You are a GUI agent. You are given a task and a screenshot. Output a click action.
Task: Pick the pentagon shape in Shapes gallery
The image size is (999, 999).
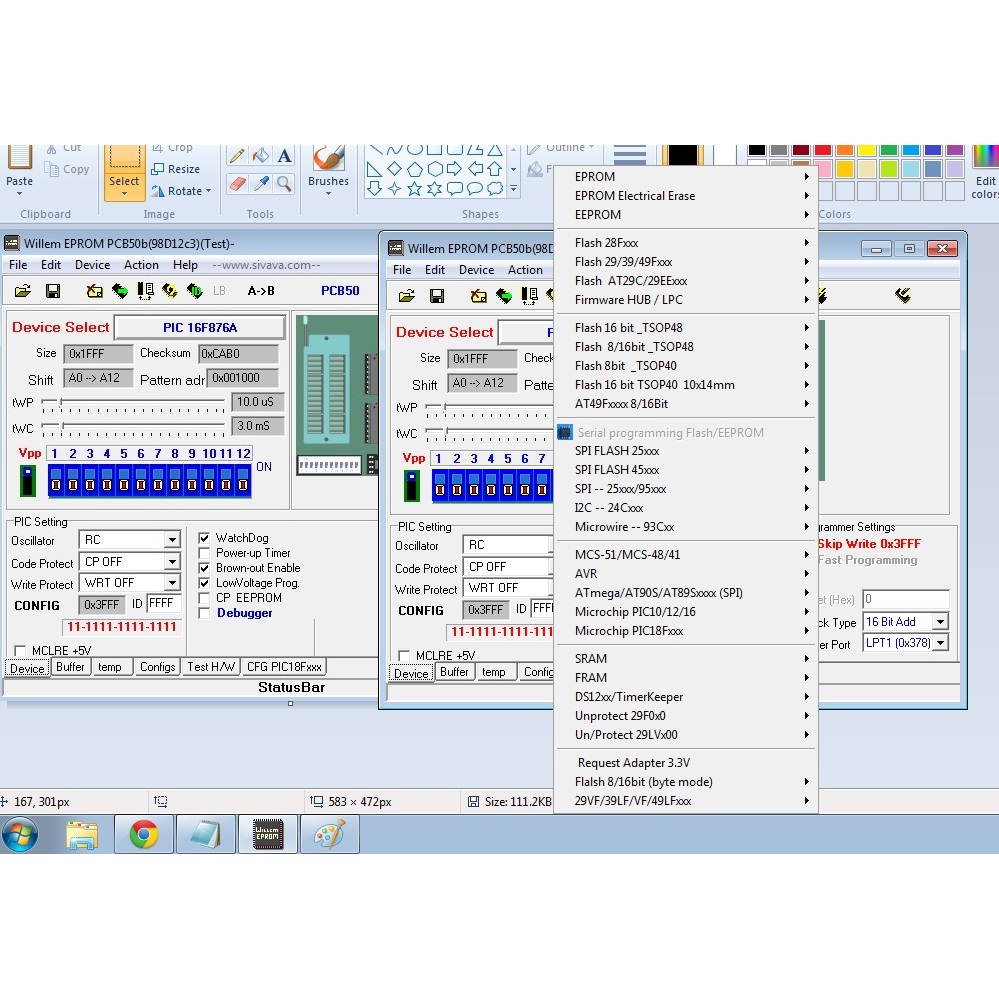click(x=415, y=169)
